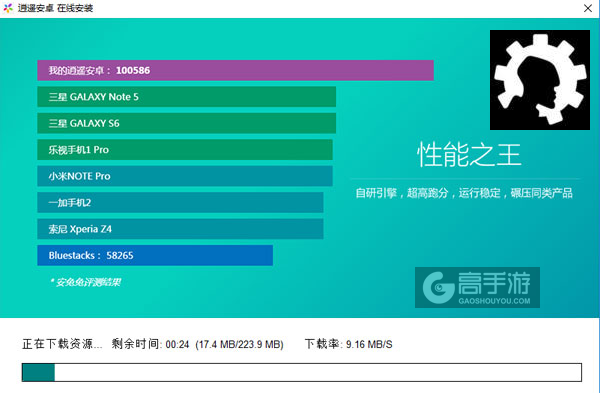Click the colorful app logo in title bar
Screen dimensions: 600x393
(x=8, y=8)
